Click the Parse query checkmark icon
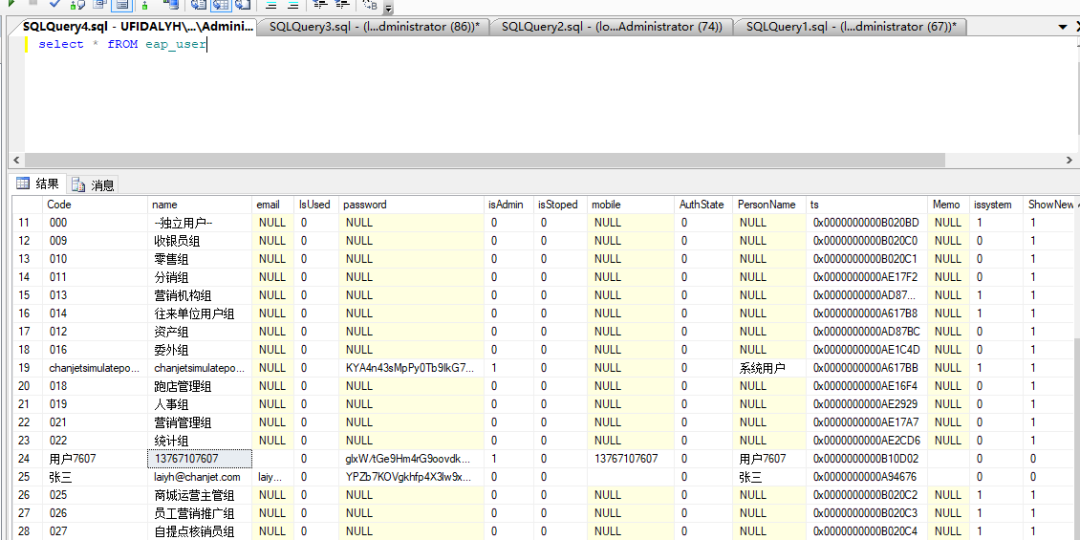Image resolution: width=1080 pixels, height=540 pixels. tap(55, 4)
